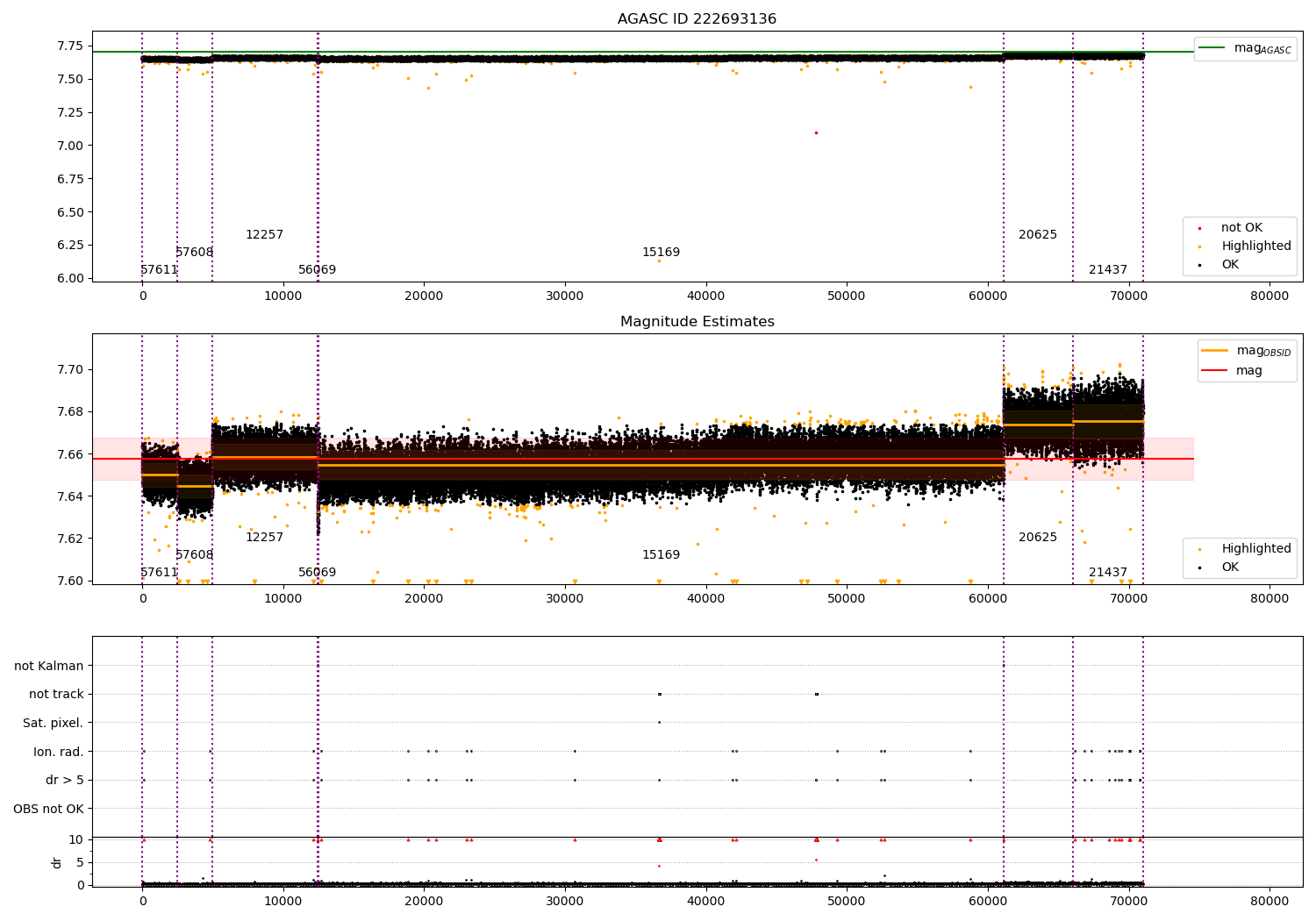Click the 7.60 y-axis tick label
The width and height of the screenshot is (1316, 921).
(x=69, y=581)
